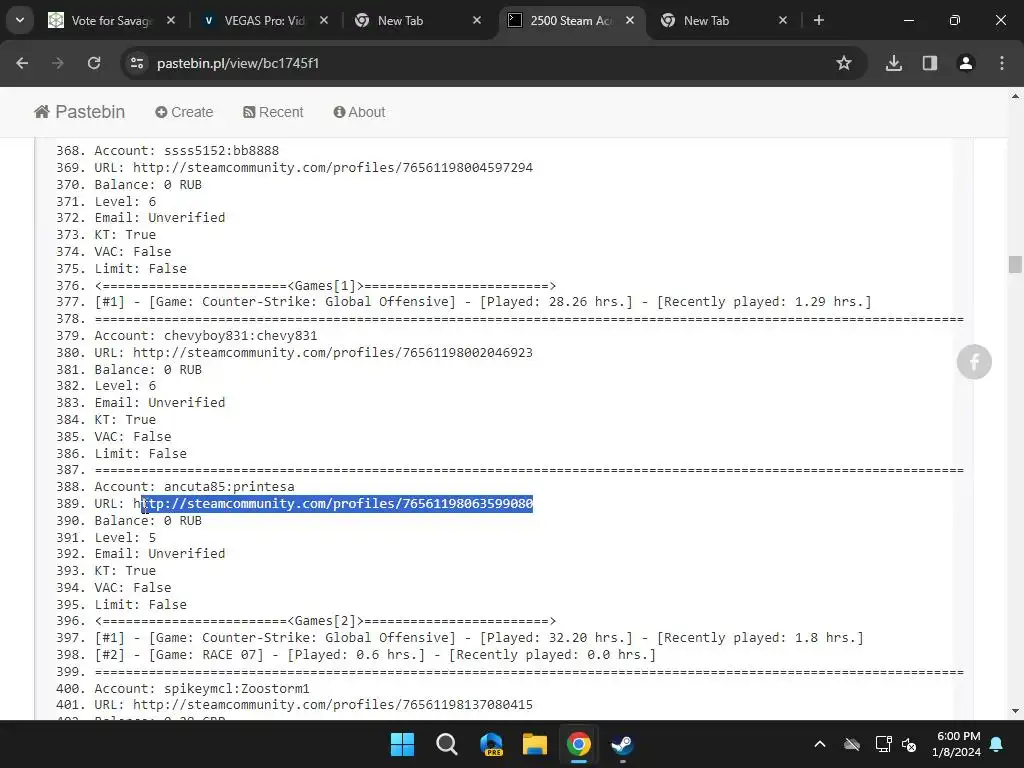Go forward one page
This screenshot has width=1024, height=768.
58,63
